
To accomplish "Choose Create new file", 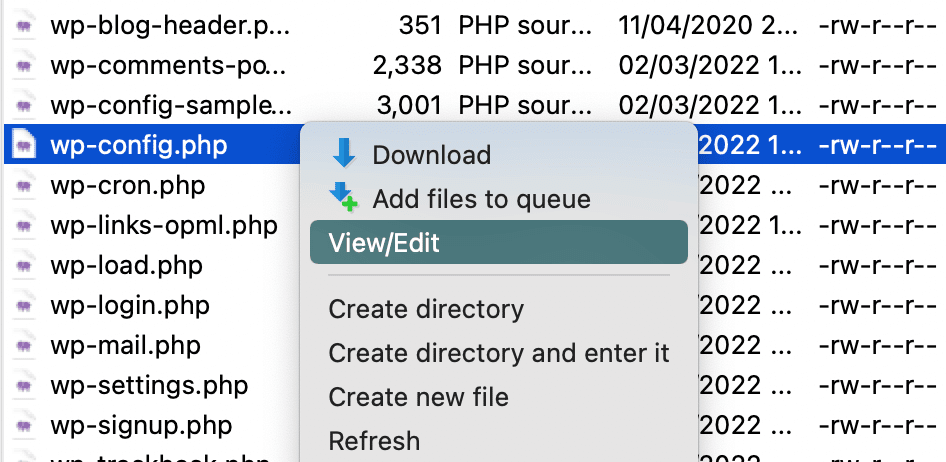I will pyautogui.click(x=498, y=397).
